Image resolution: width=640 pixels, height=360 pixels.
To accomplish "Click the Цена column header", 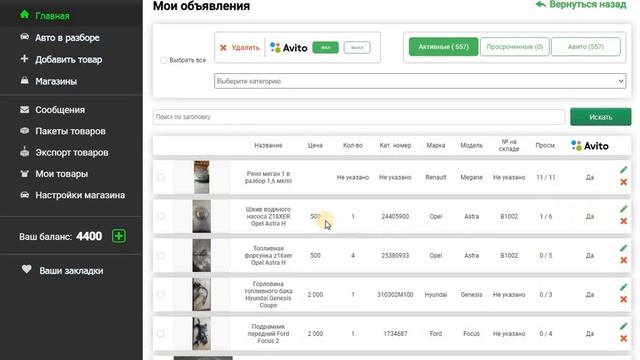I will [x=315, y=145].
